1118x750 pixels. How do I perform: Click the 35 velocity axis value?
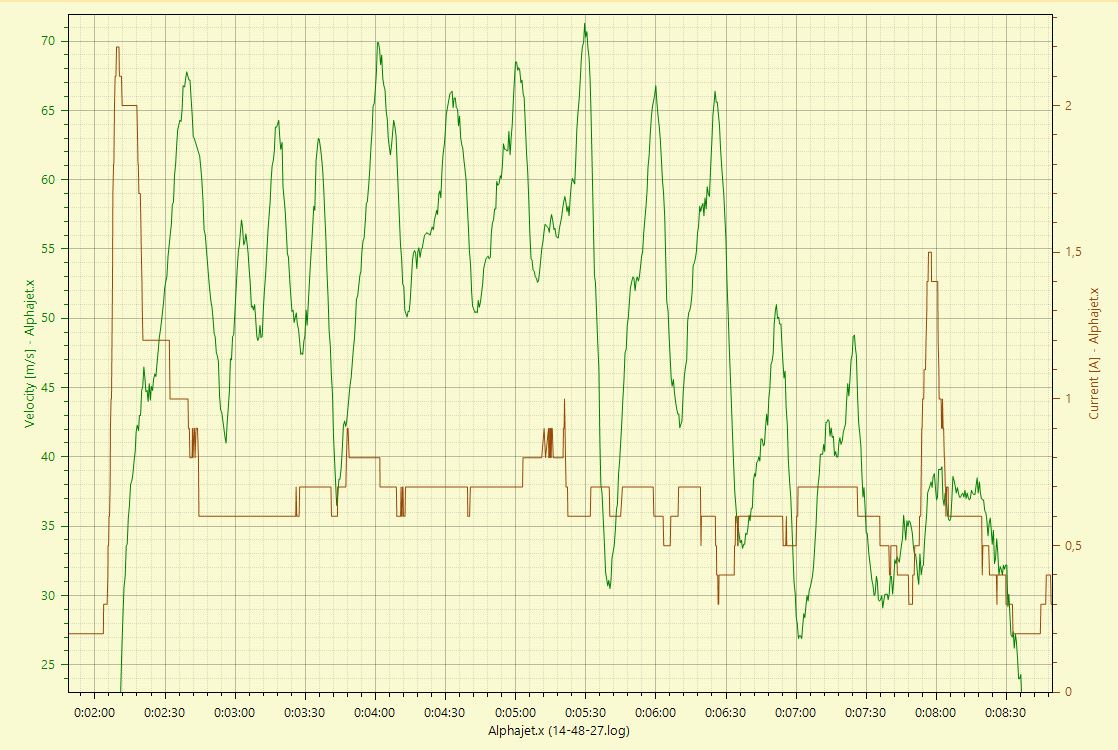tap(48, 526)
